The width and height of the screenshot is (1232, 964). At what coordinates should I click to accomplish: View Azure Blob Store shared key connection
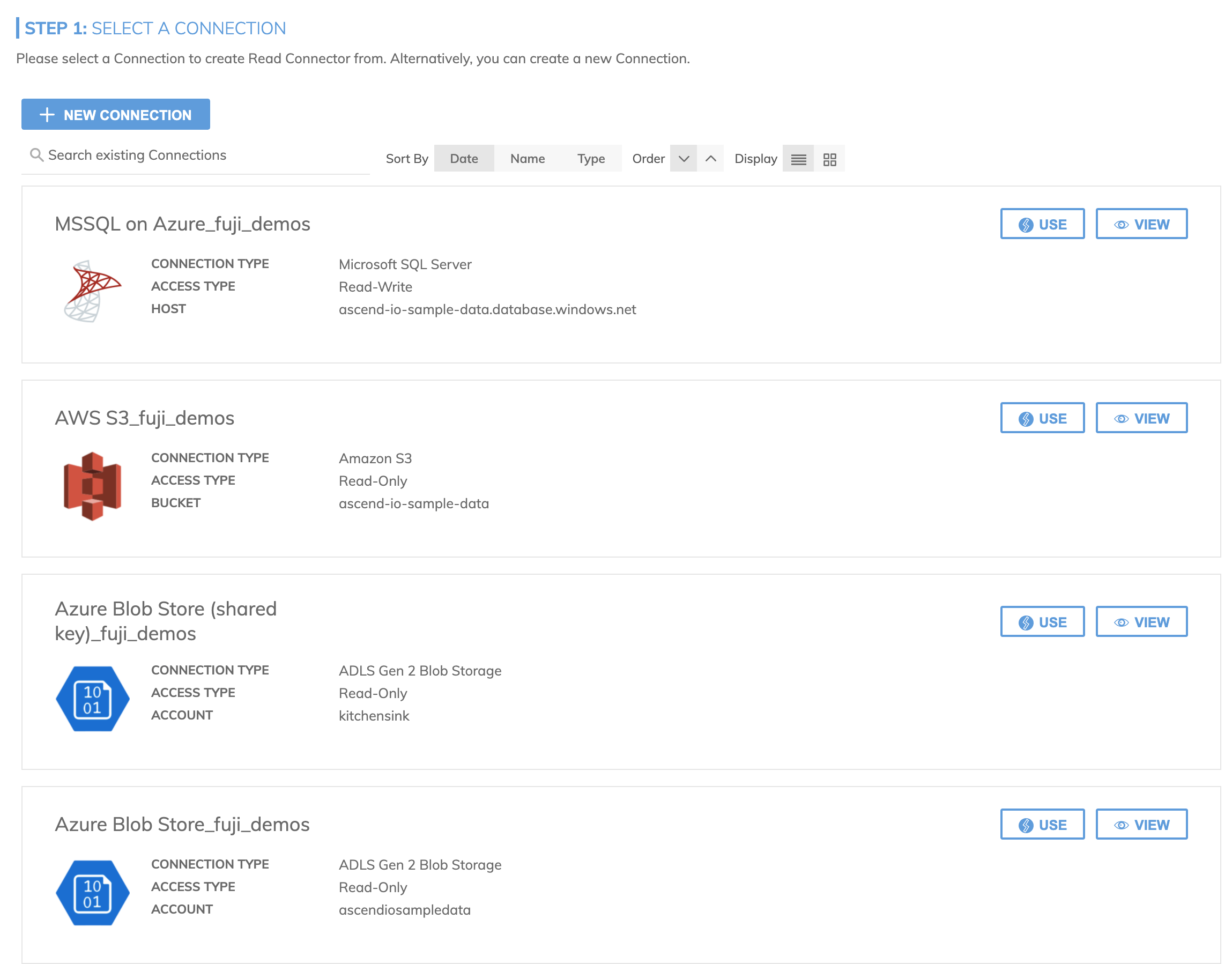pos(1140,622)
